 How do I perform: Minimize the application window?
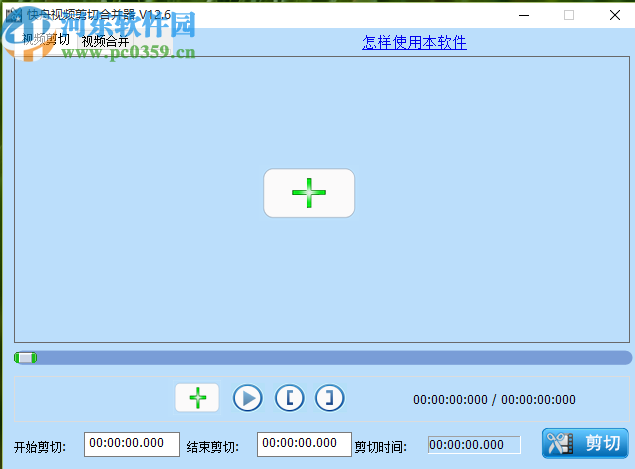point(523,14)
